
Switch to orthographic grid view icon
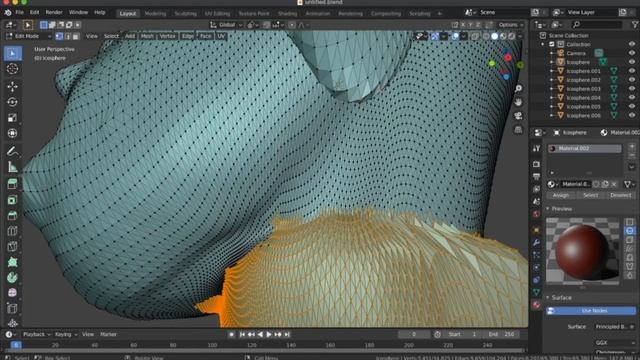(518, 130)
